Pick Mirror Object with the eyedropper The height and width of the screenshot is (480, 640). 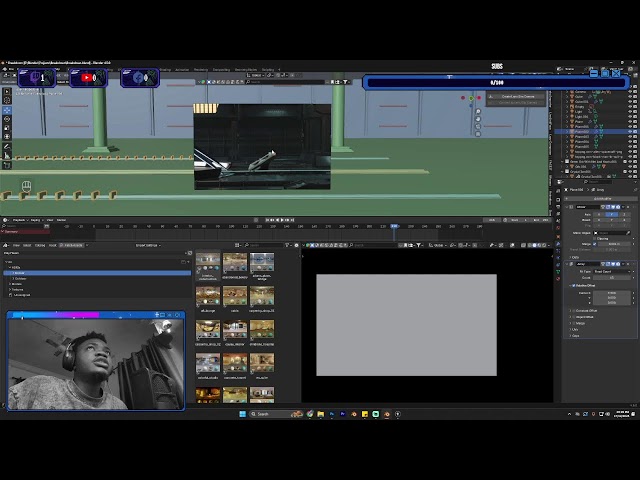[x=629, y=233]
